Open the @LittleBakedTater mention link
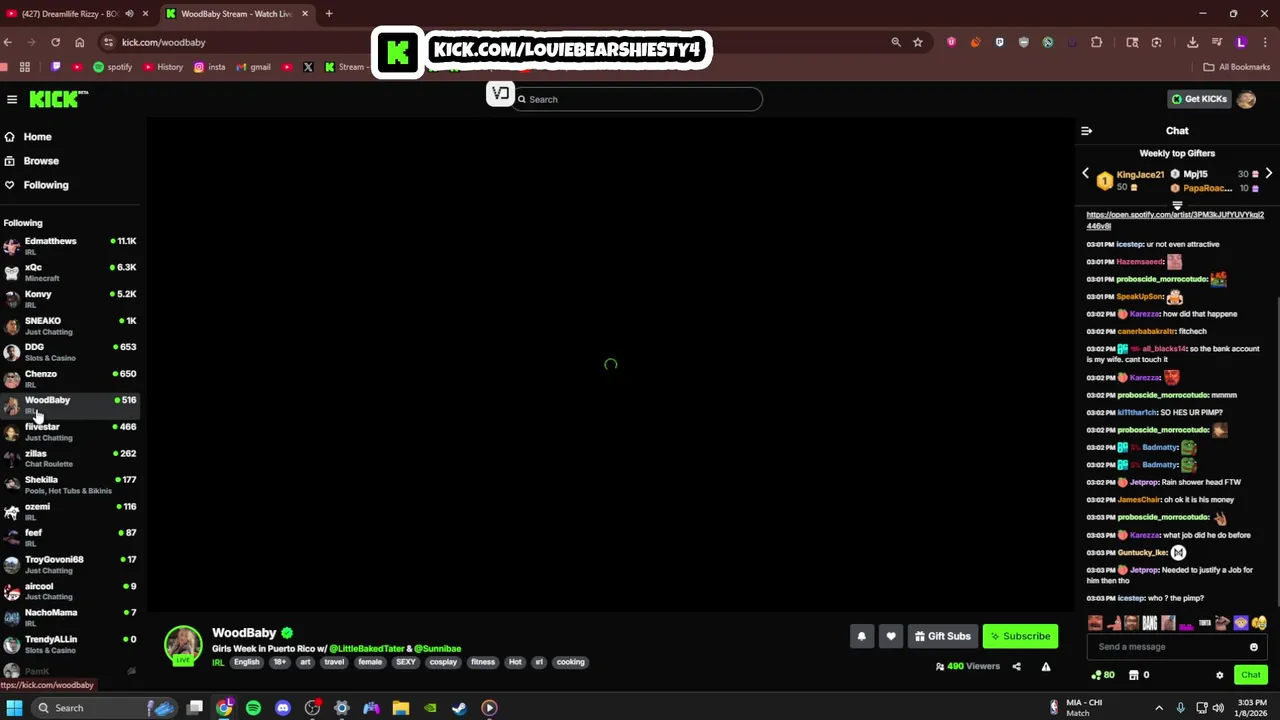 367,649
